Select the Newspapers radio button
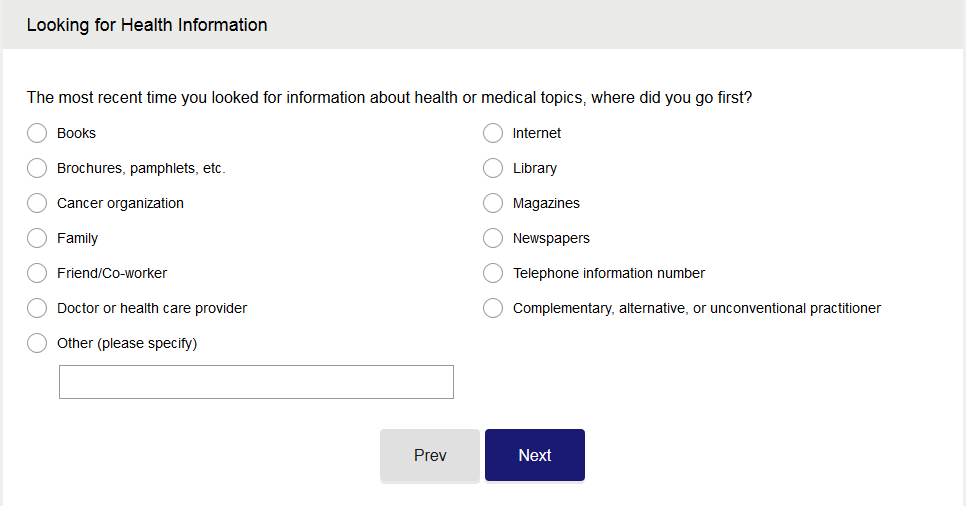 (493, 238)
